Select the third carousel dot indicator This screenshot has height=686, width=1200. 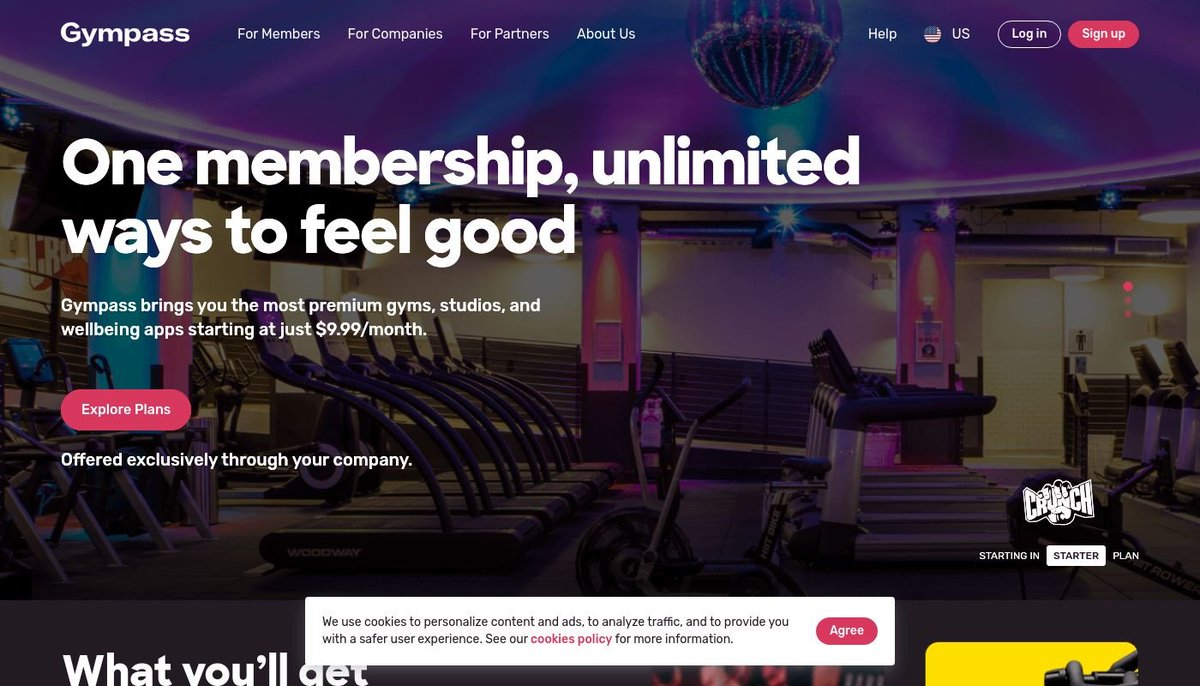click(x=1128, y=313)
